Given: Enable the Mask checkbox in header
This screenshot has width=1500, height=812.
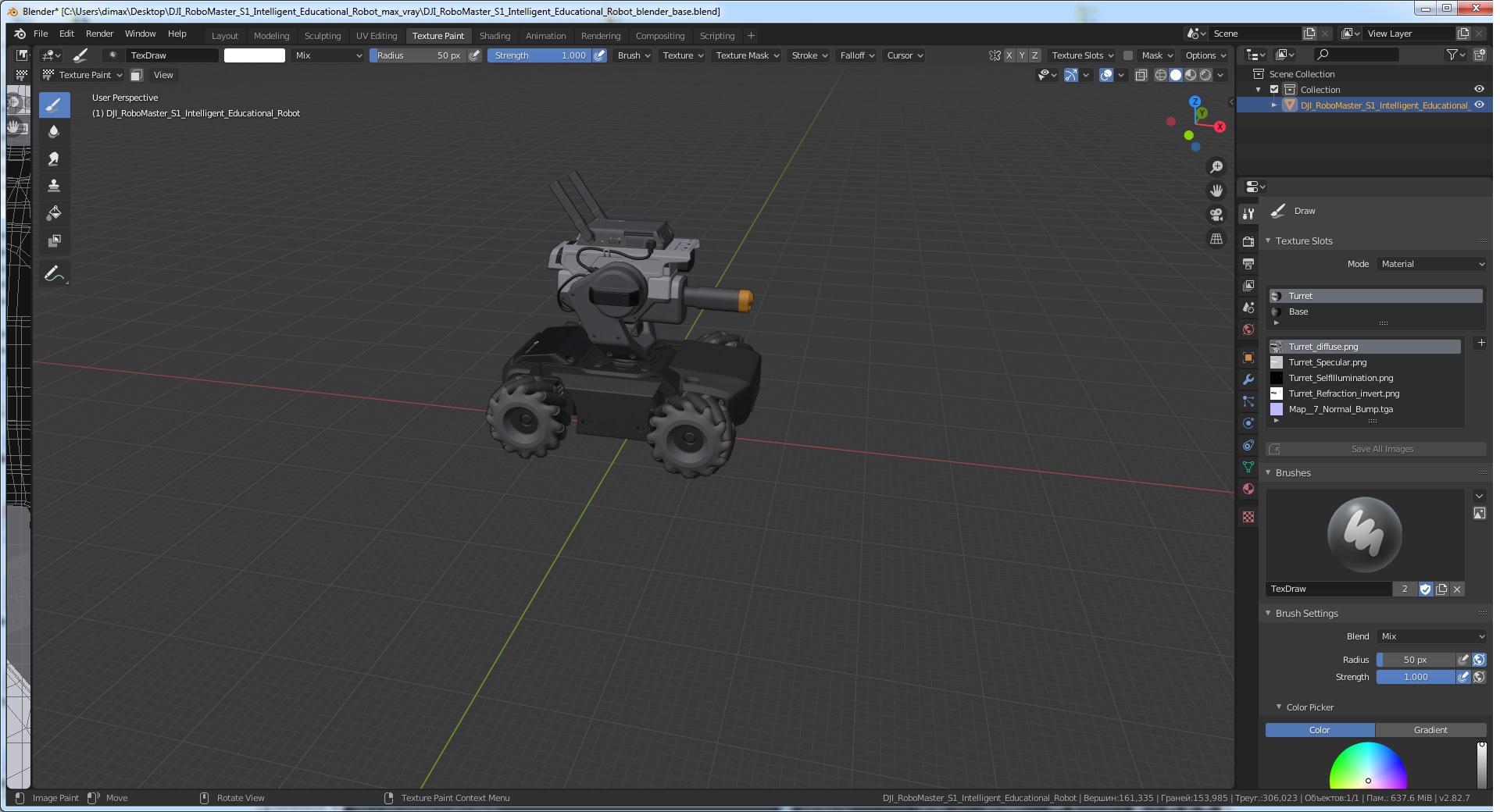Looking at the screenshot, I should (1128, 55).
